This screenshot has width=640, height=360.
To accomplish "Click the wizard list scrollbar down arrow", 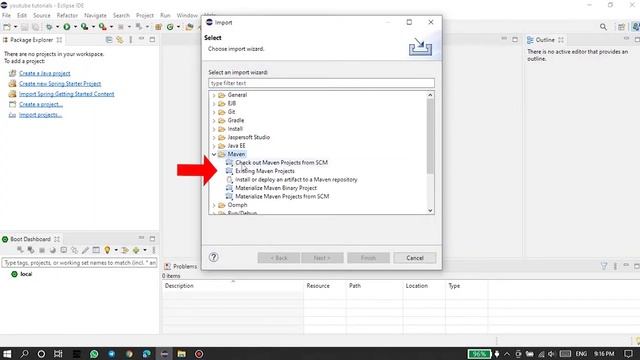I will pyautogui.click(x=430, y=210).
